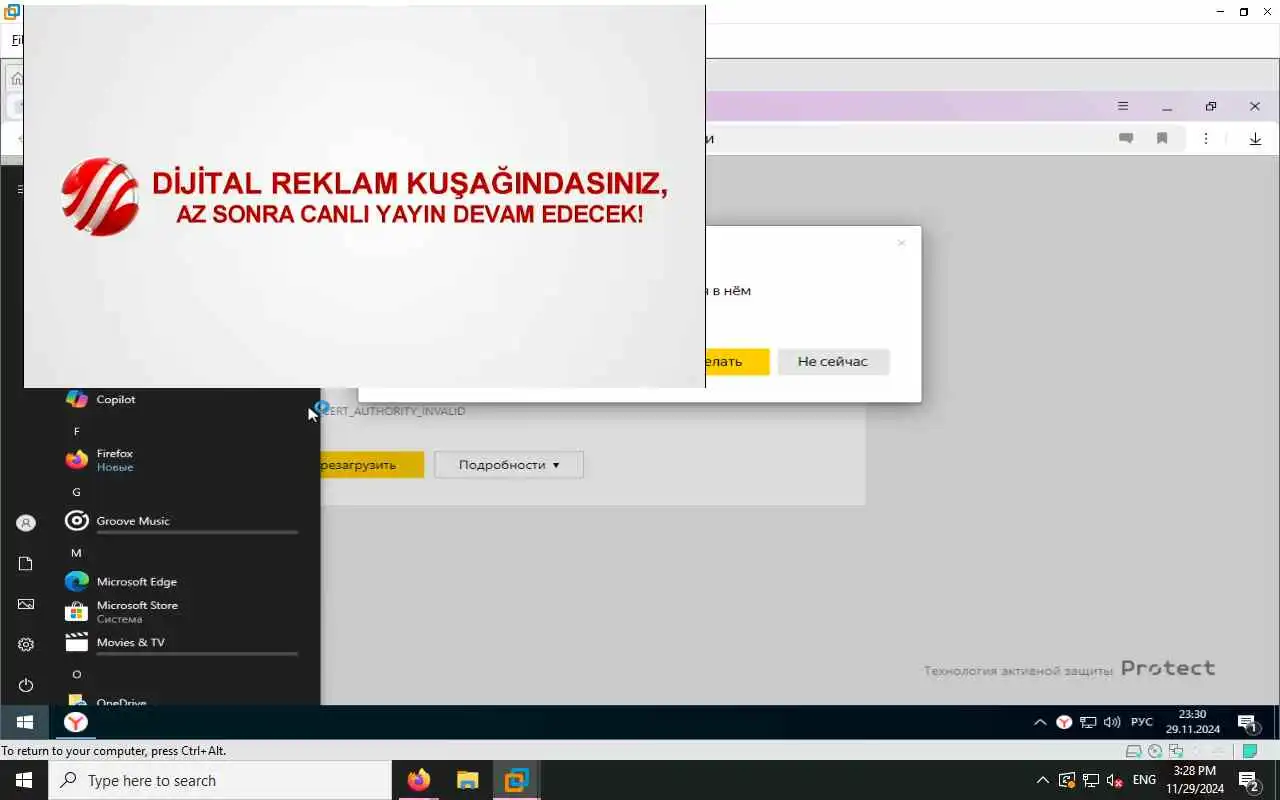Screen dimensions: 1280x800
Task: Click Yandex Browser icon on guest taskbar
Action: click(x=76, y=722)
